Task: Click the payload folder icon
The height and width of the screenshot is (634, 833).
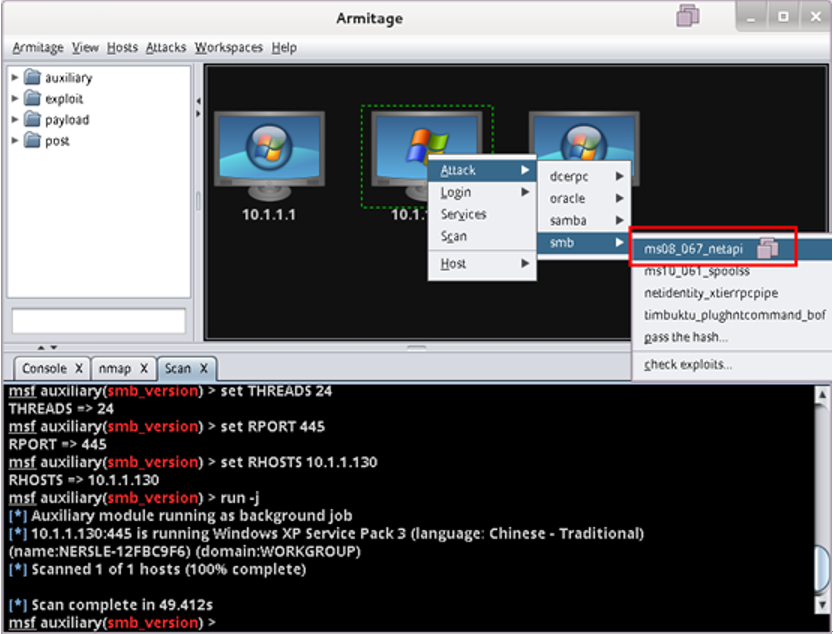Action: [32, 120]
